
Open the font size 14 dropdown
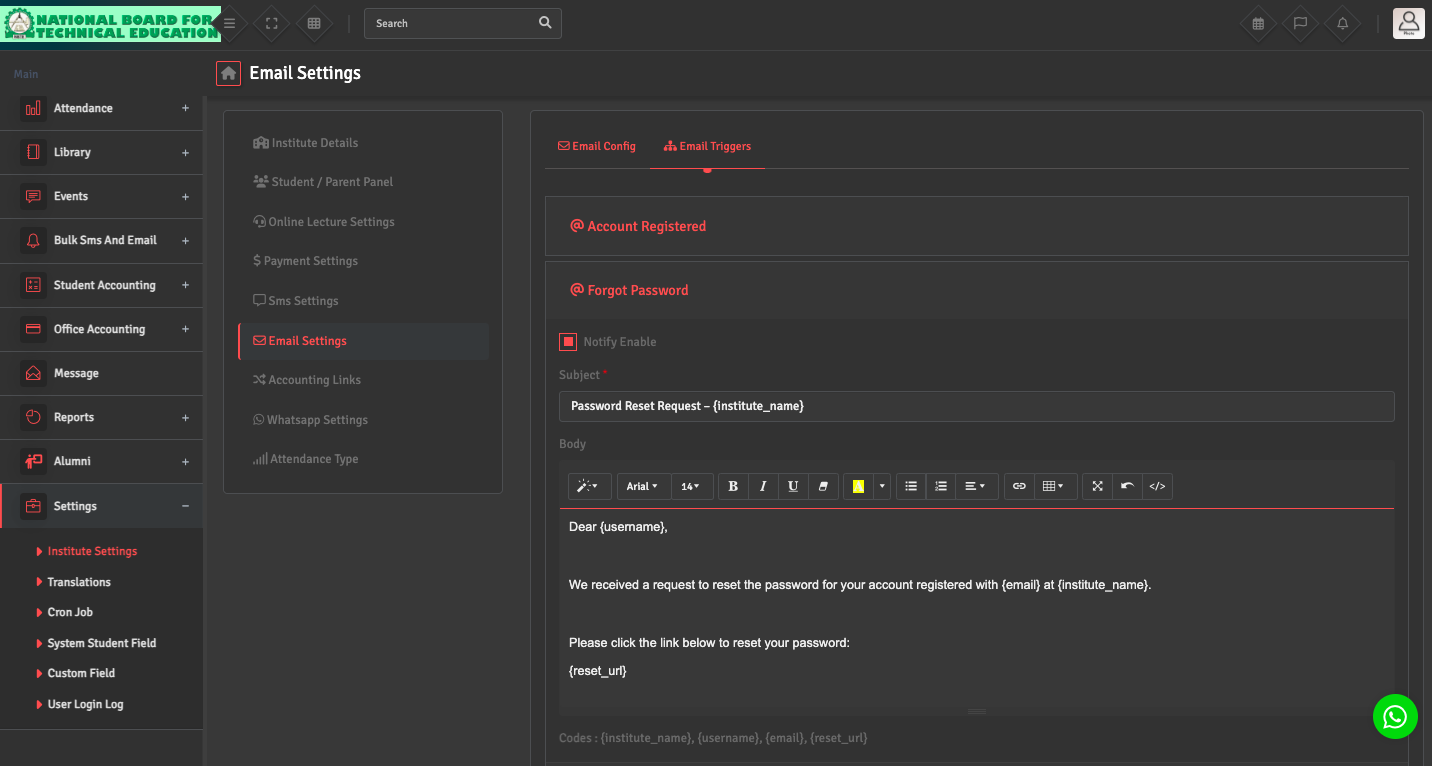point(690,486)
